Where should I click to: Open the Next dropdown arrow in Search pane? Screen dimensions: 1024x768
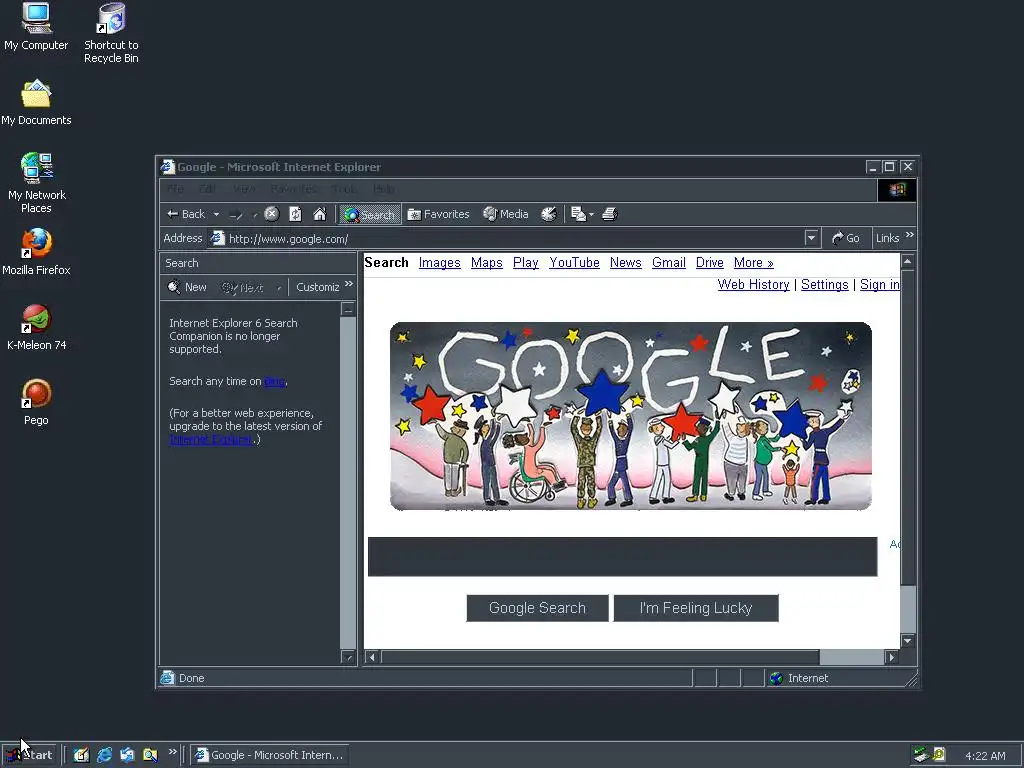pos(279,287)
